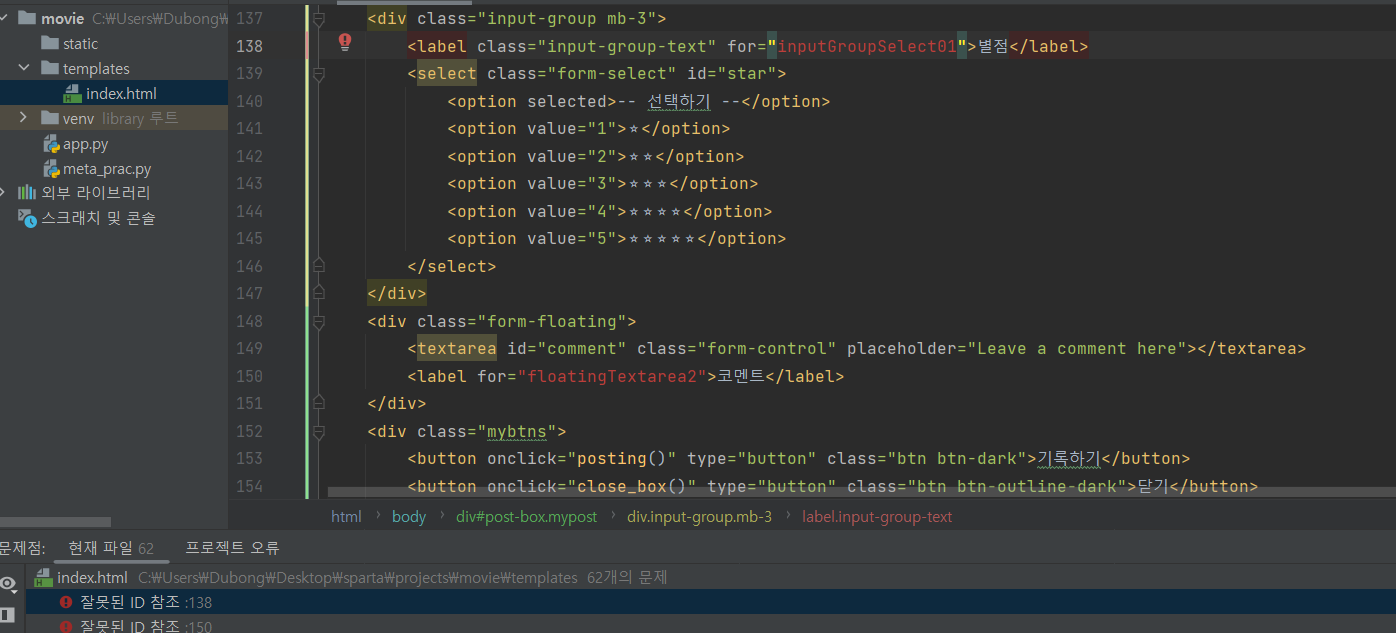Toggle the editor preview icon below the eye
Viewport: 1396px width, 633px height.
5,614
